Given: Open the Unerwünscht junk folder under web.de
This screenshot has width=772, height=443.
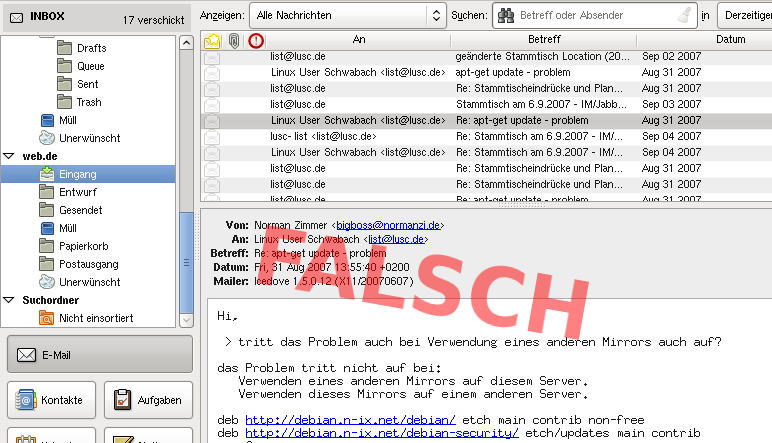Looking at the screenshot, I should (x=90, y=282).
